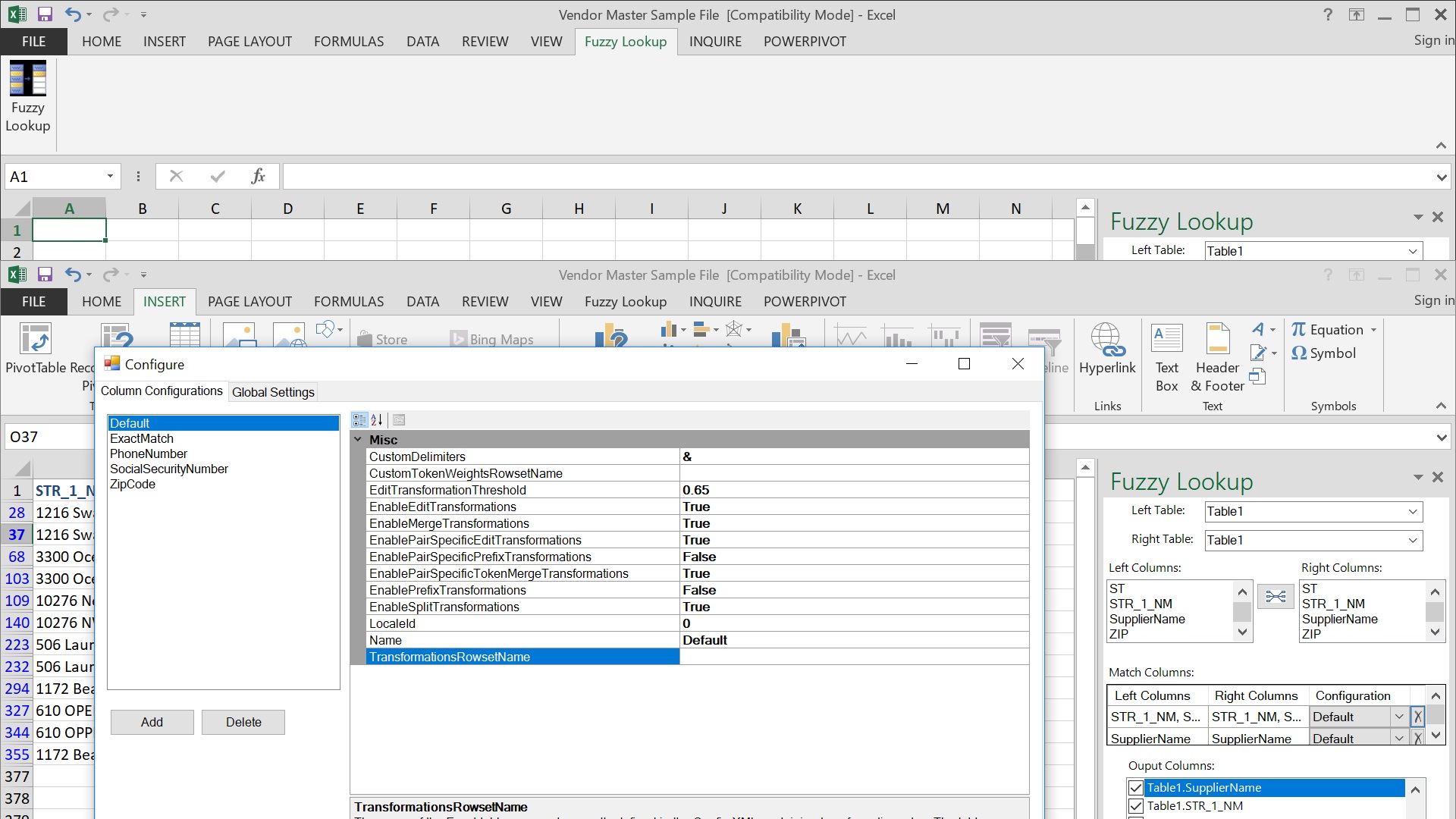1456x819 pixels.
Task: Open Left Table dropdown in top Fuzzy Lookup pane
Action: click(x=1413, y=251)
